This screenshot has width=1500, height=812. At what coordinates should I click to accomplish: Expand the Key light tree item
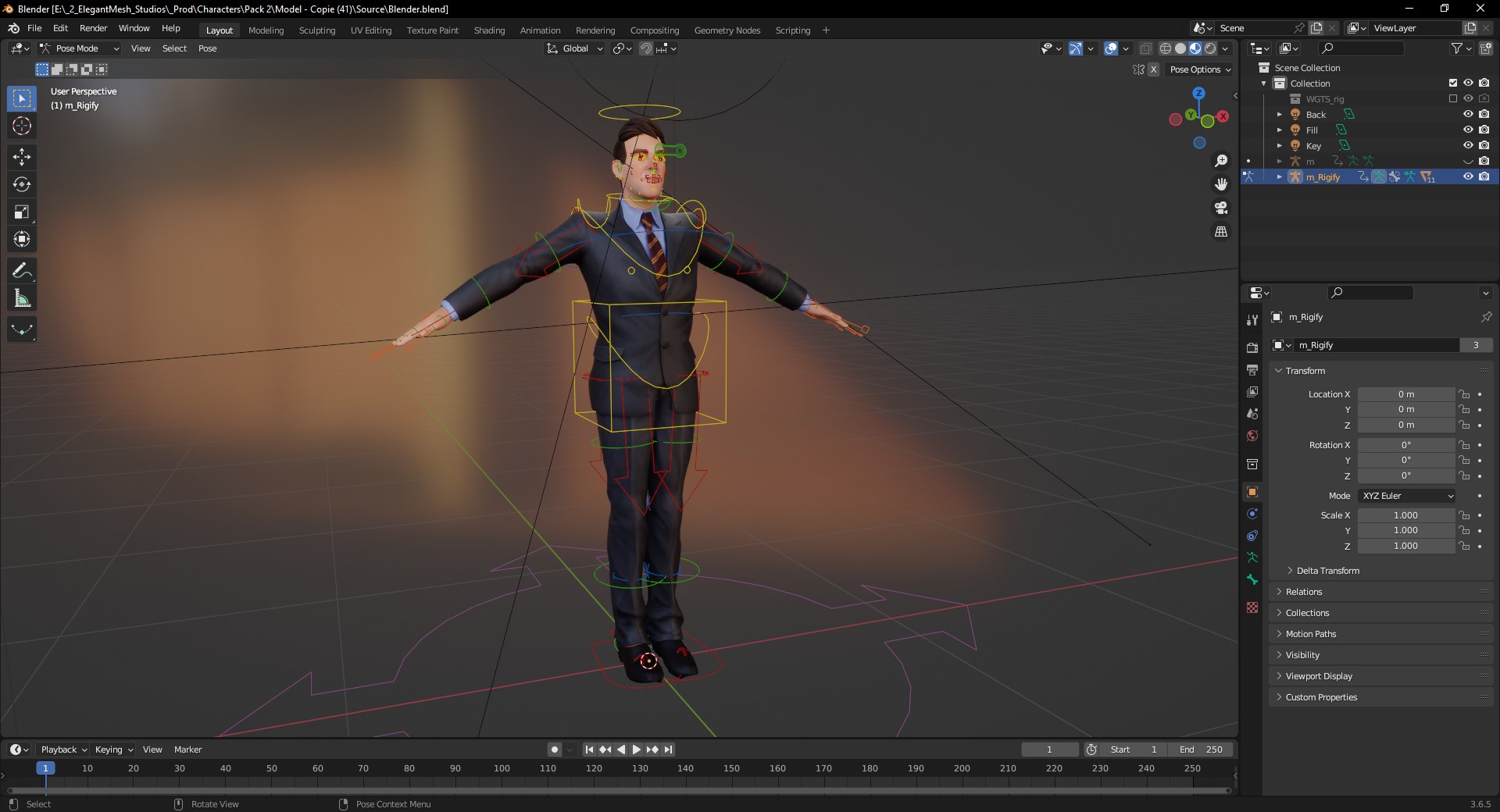(x=1280, y=145)
